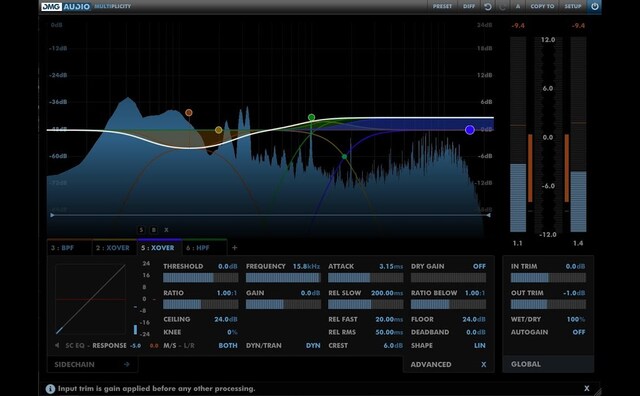This screenshot has height=396, width=640.
Task: Select the orange band node
Action: 189,113
